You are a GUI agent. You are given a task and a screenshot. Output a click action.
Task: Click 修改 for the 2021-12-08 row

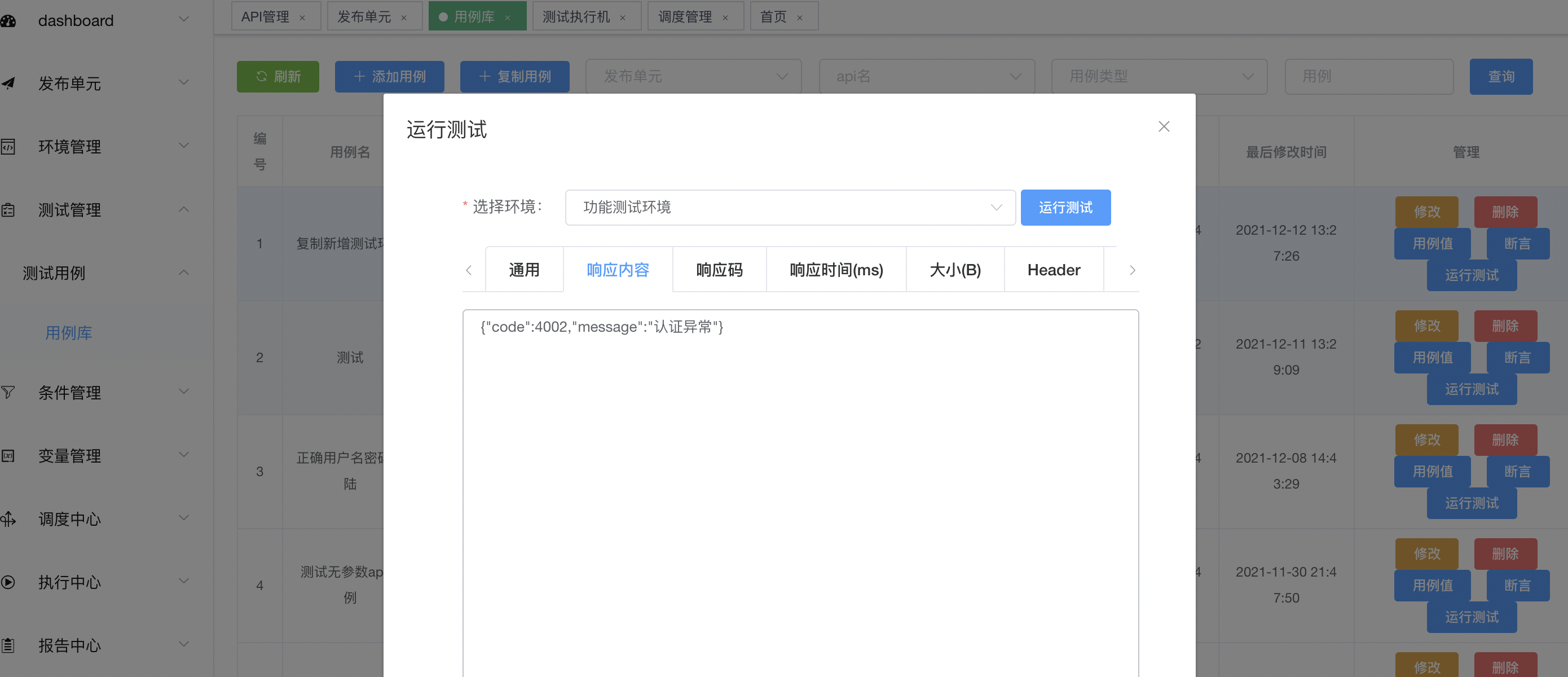(x=1427, y=439)
